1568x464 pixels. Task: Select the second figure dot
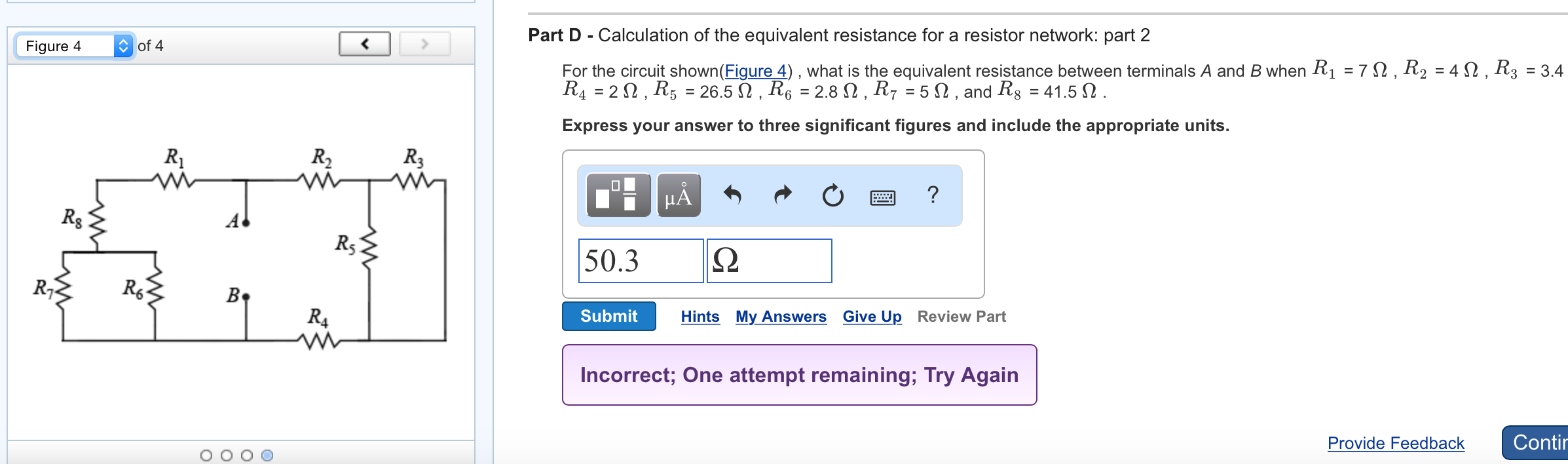pos(227,455)
